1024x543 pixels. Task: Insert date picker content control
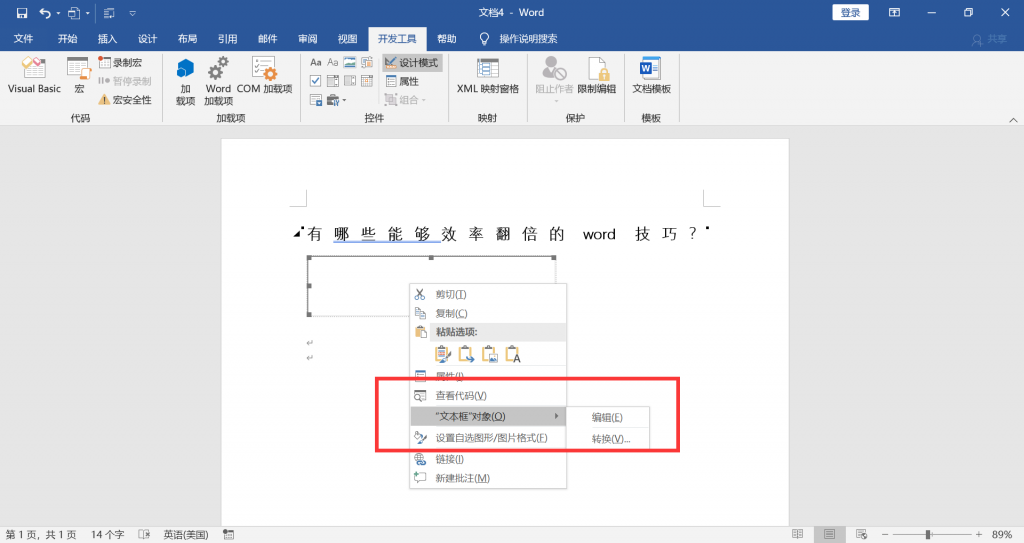[x=367, y=81]
